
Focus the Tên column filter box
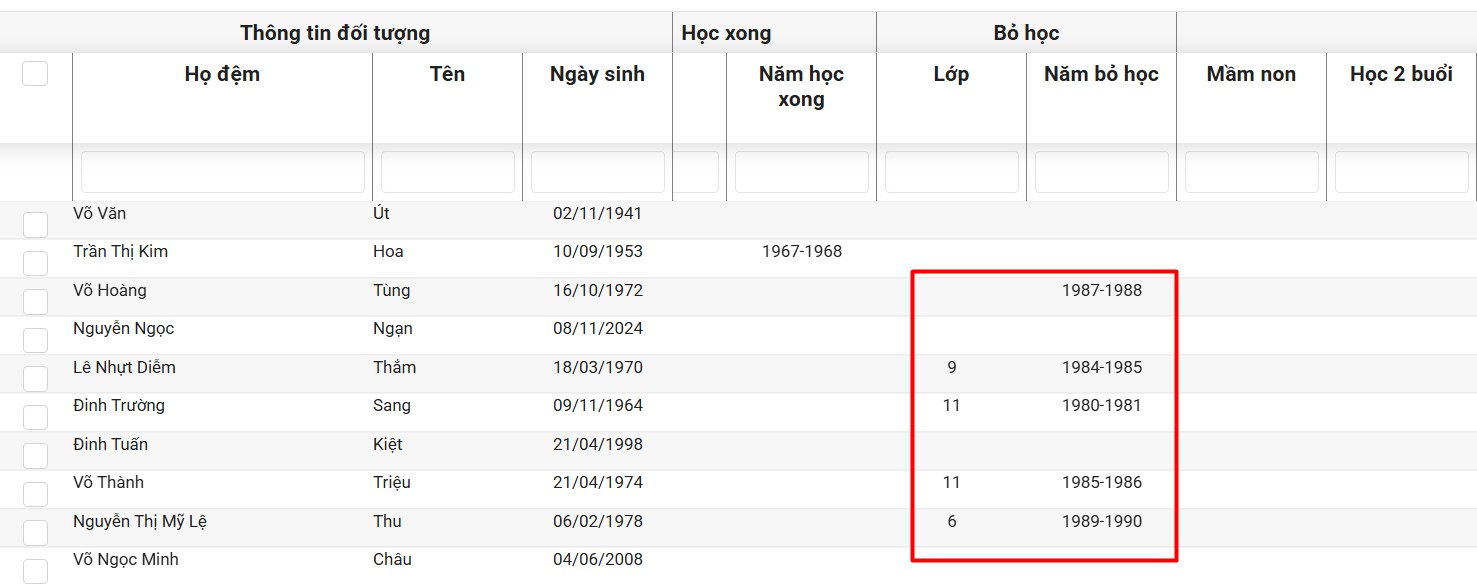click(x=447, y=172)
